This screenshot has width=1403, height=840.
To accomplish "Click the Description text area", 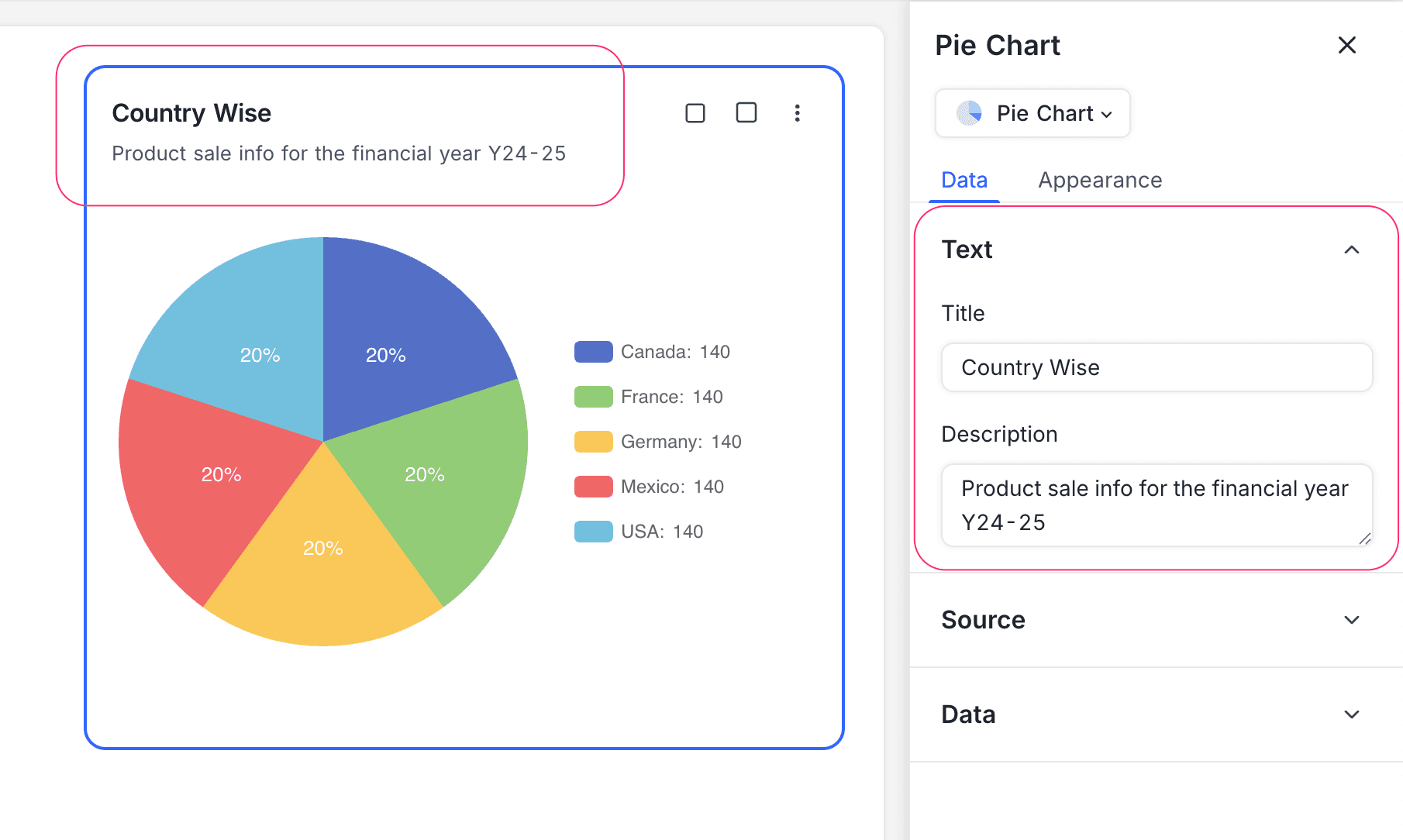I will [x=1157, y=505].
